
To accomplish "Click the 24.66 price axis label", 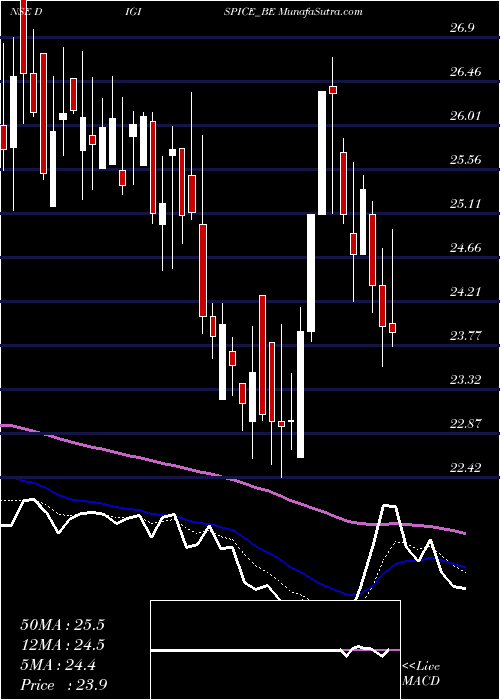I will tap(466, 248).
